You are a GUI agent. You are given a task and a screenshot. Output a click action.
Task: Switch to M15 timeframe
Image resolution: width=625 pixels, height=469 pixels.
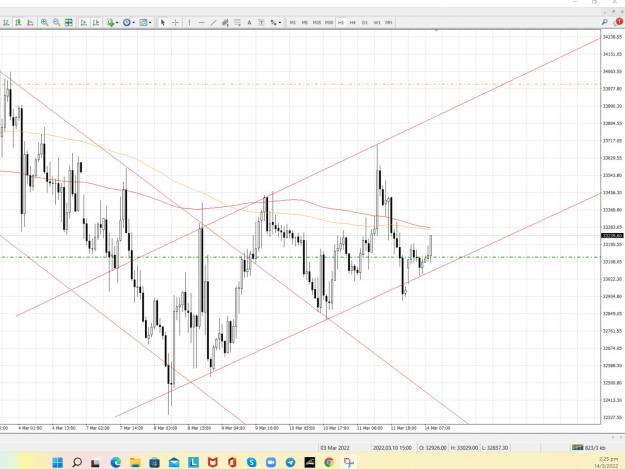(x=316, y=23)
